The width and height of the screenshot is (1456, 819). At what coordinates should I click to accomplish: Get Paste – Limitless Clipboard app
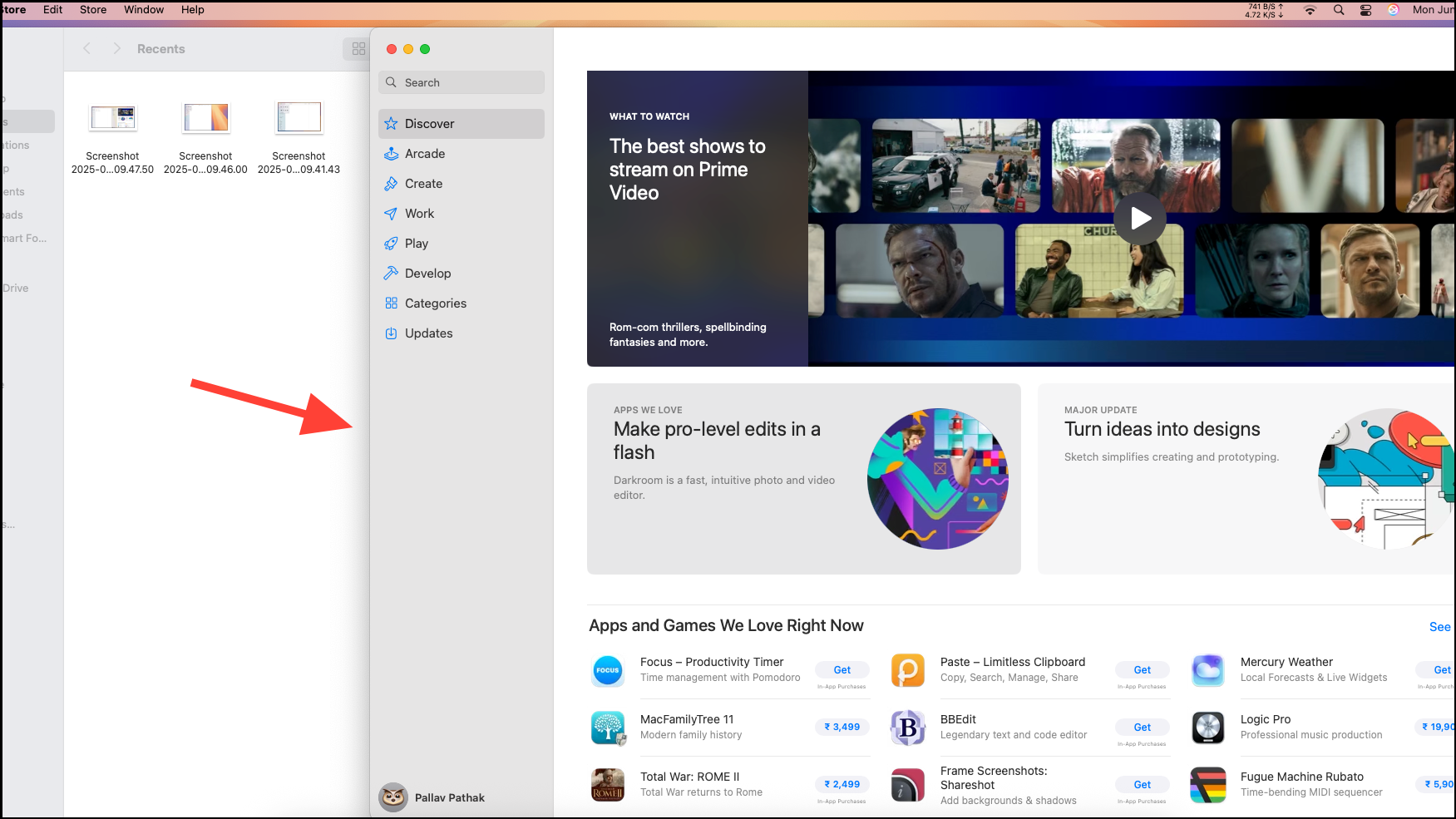click(x=1143, y=670)
